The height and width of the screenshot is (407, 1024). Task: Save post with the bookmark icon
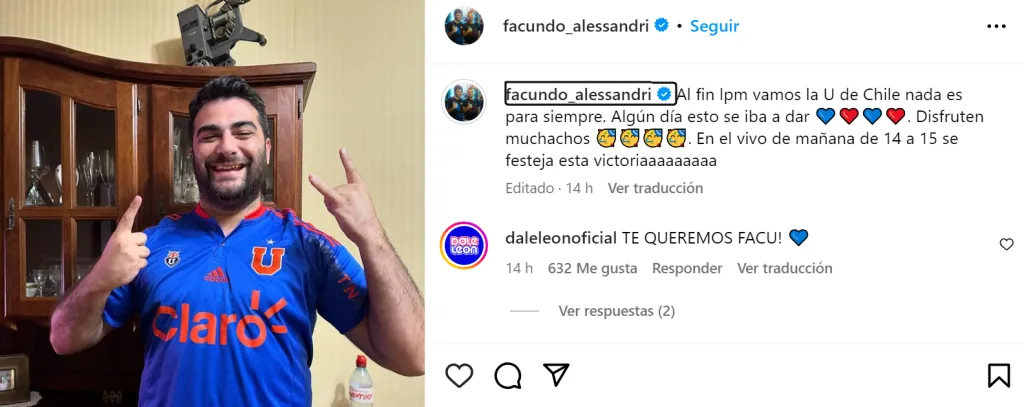pyautogui.click(x=999, y=376)
